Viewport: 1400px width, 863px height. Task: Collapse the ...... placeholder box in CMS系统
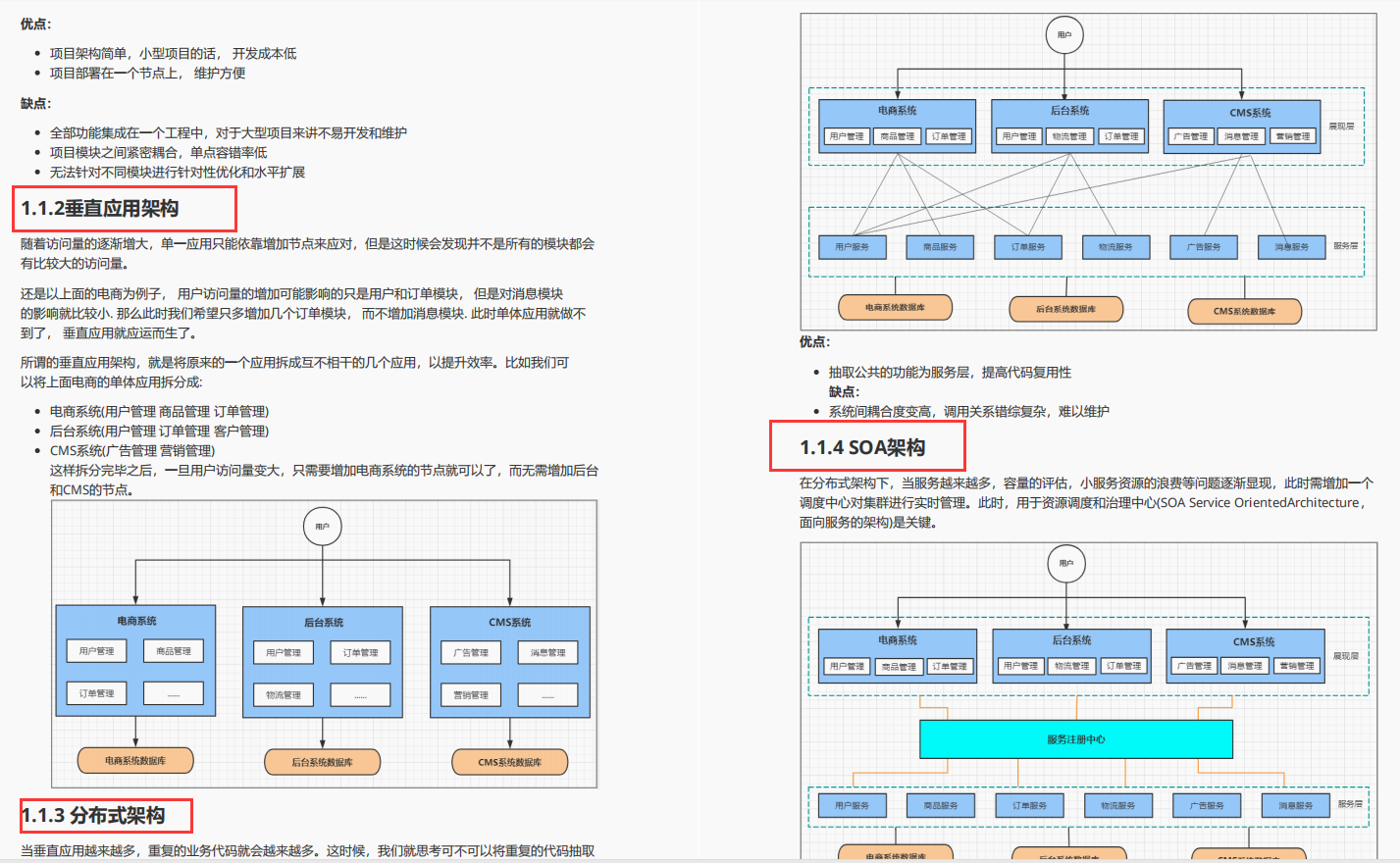pos(547,694)
